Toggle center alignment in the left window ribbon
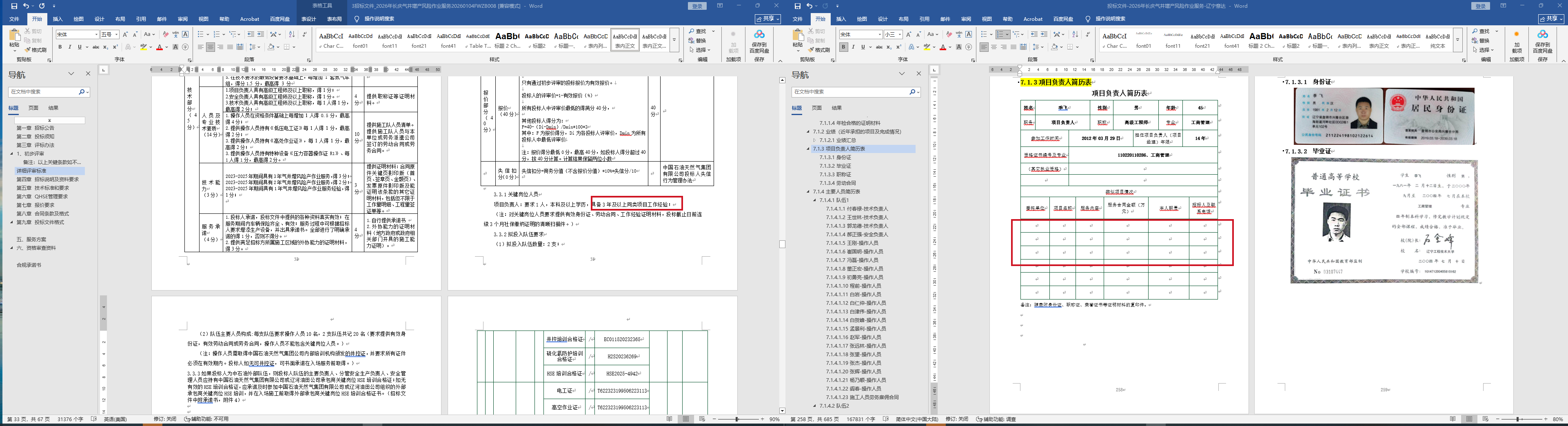 [x=210, y=47]
